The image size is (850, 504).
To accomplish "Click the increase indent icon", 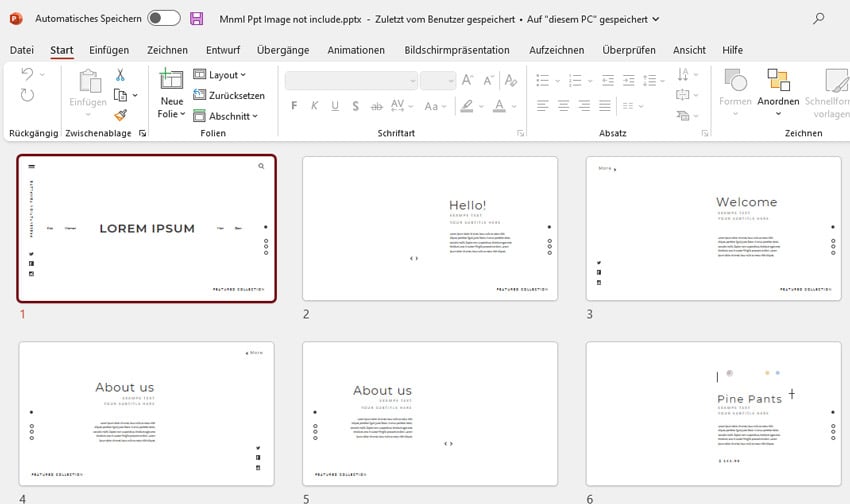I will coord(628,81).
